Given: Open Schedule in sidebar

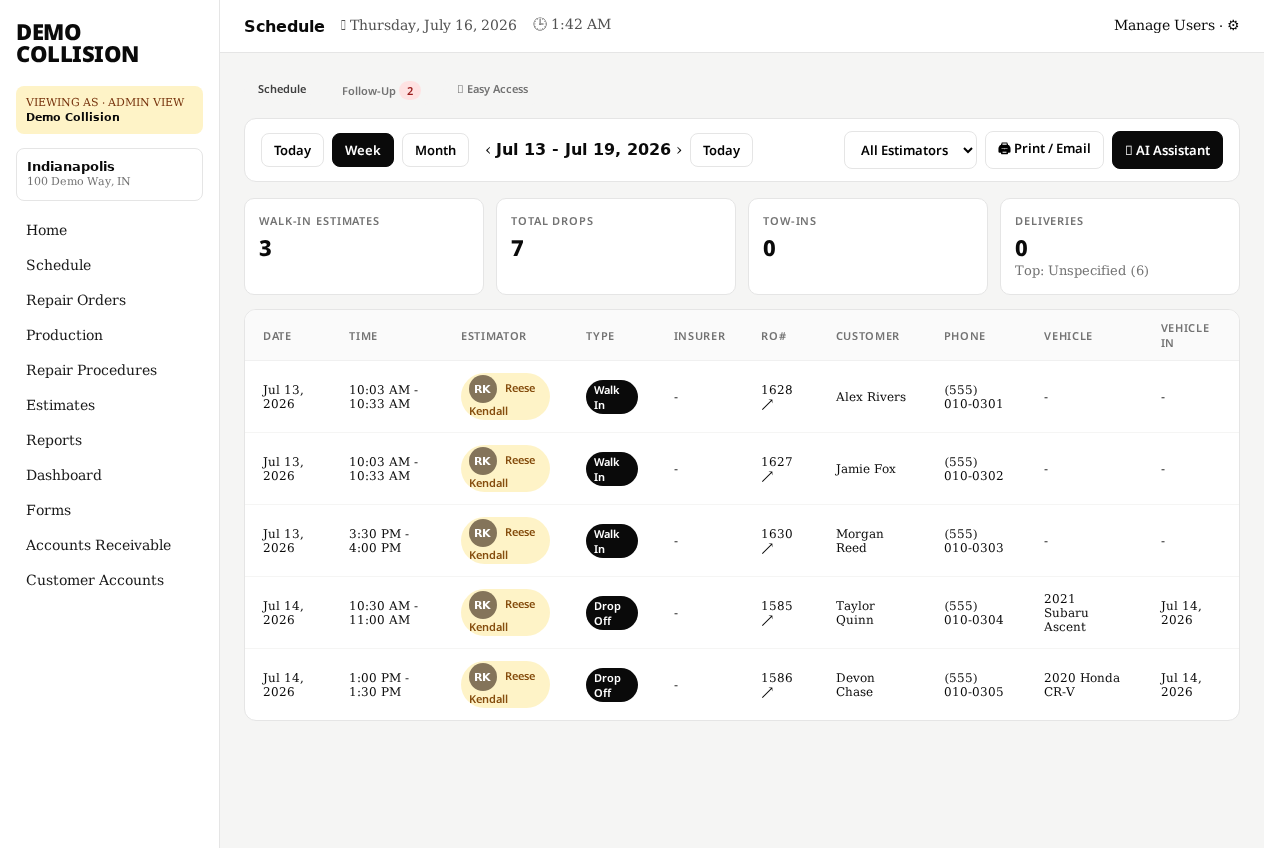Looking at the screenshot, I should click(109, 265).
